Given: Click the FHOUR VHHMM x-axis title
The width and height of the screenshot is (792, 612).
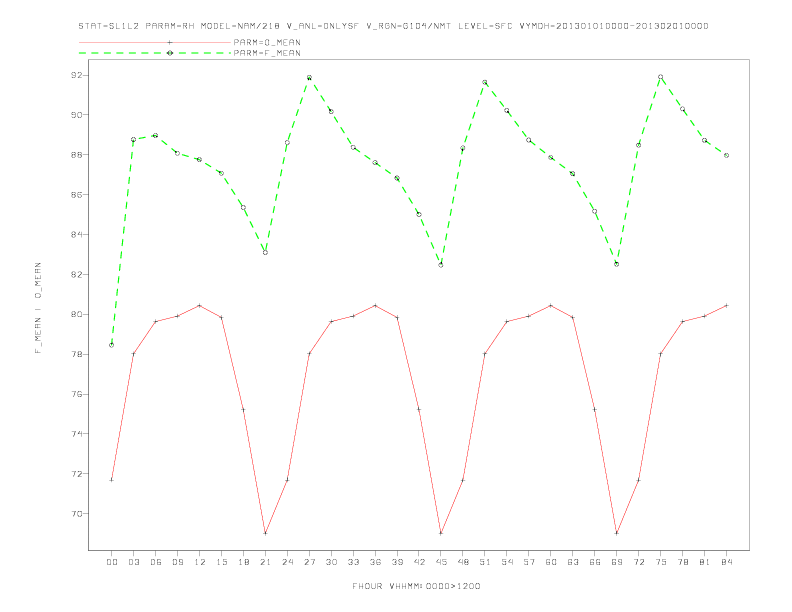Looking at the screenshot, I should tap(416, 586).
